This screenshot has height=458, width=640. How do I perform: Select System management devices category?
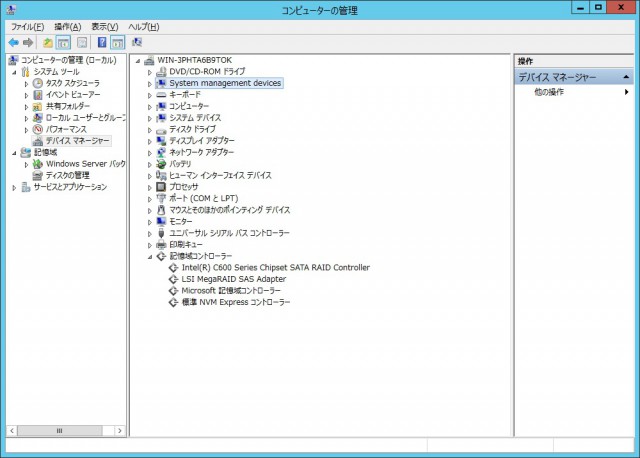(225, 83)
